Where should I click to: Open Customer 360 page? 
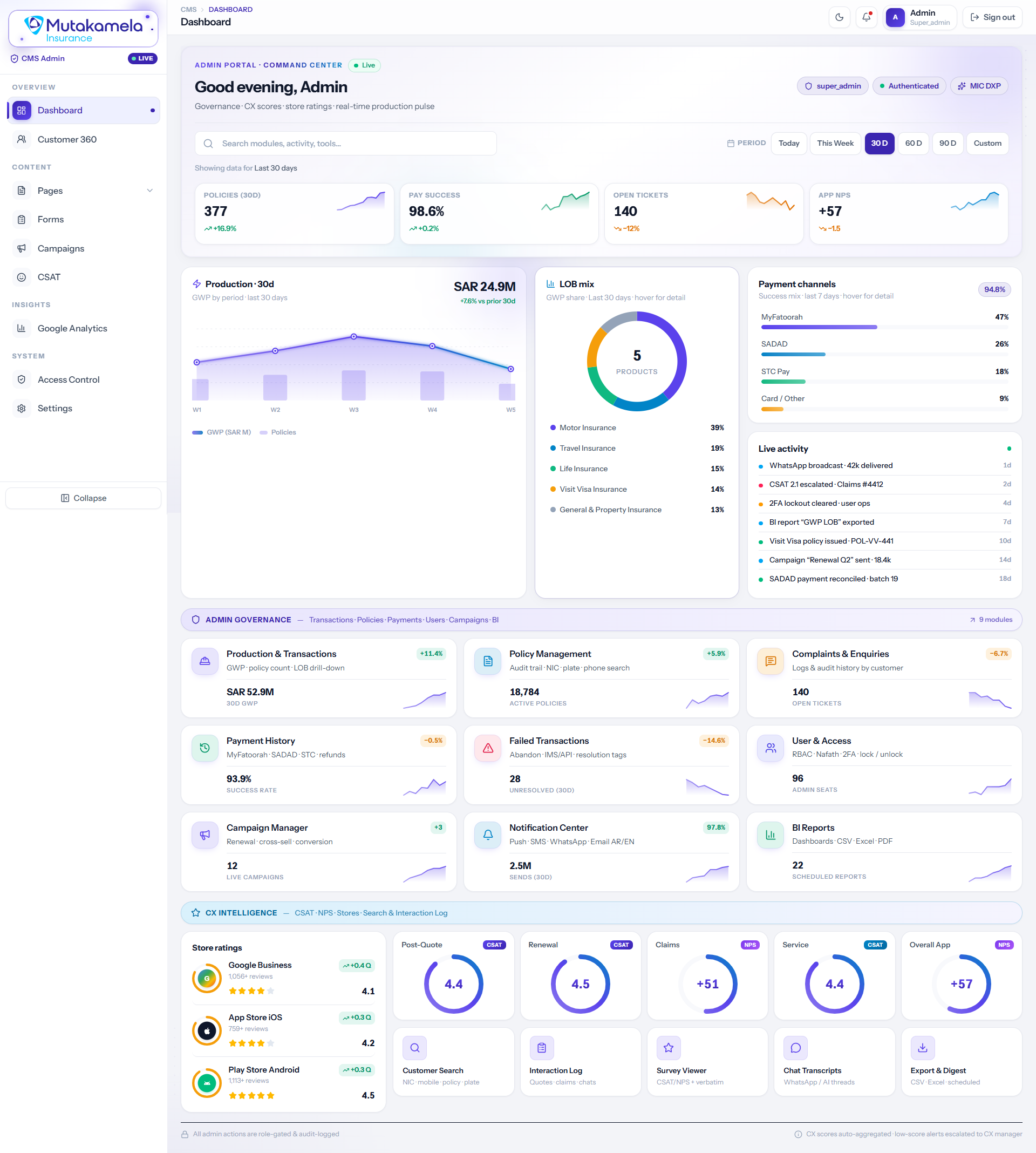pyautogui.click(x=84, y=139)
